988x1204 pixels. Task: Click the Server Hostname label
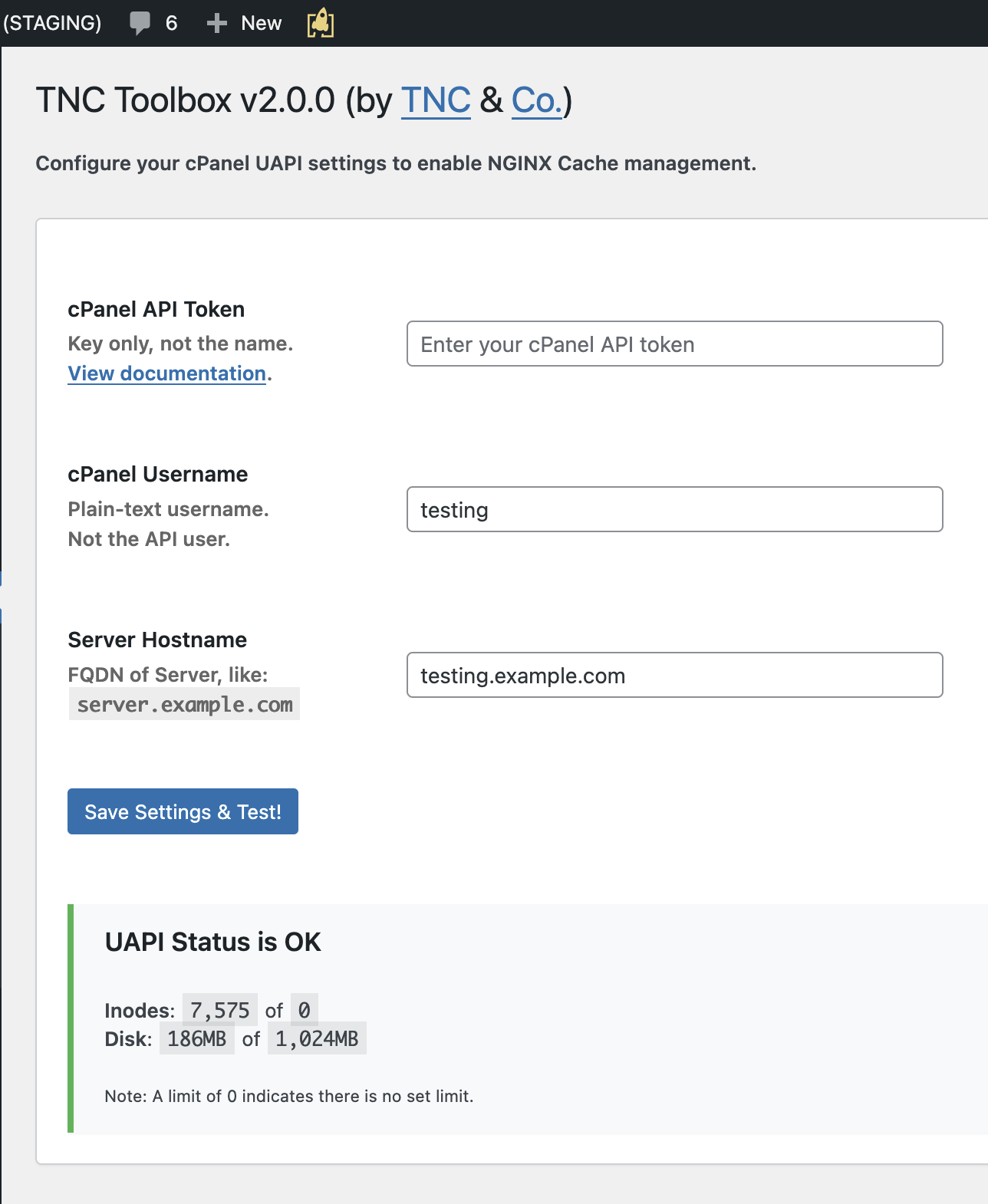157,640
